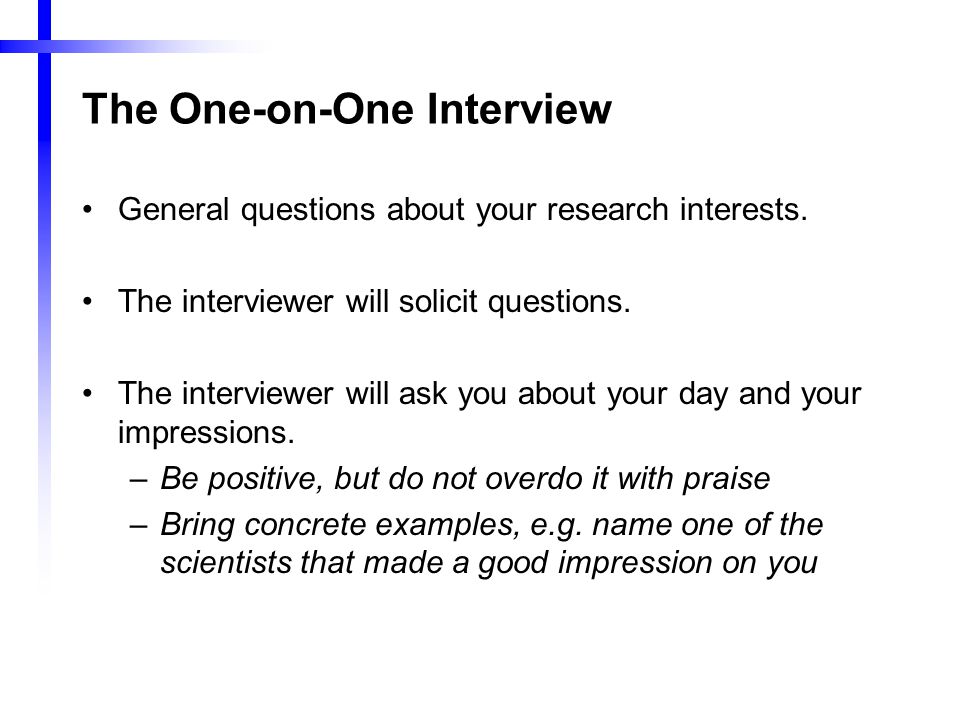Screen dimensions: 960x720
Task: Click the dash marker before "Be positive"
Action: tap(138, 479)
